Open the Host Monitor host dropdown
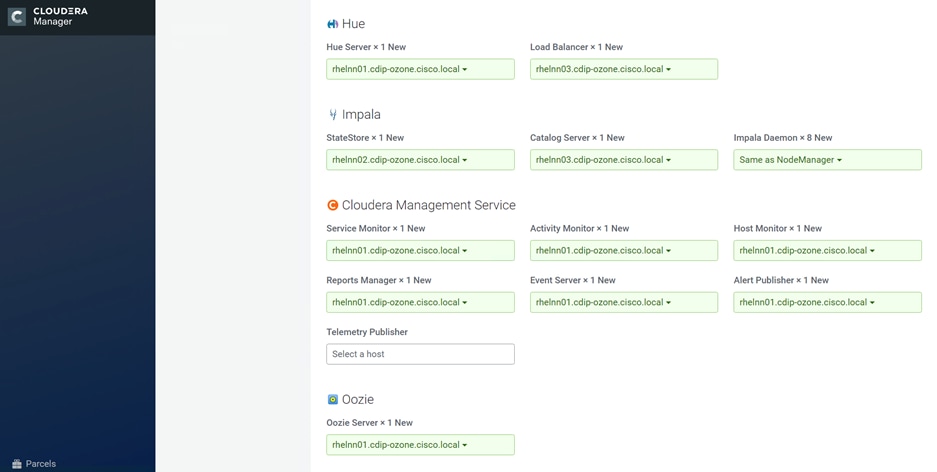This screenshot has height=472, width=937. click(x=828, y=250)
